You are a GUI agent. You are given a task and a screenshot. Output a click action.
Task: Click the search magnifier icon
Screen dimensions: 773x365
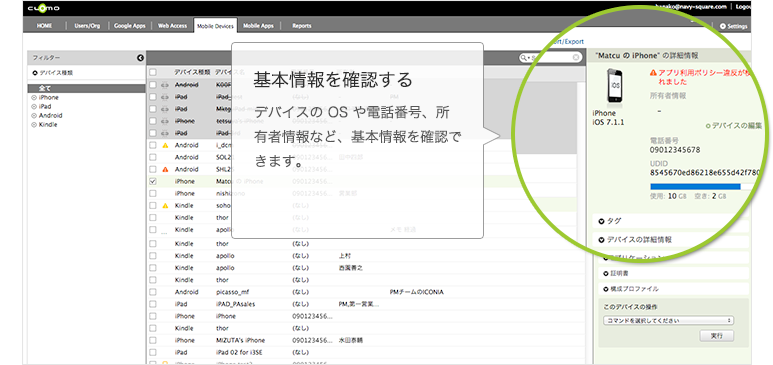coord(525,58)
